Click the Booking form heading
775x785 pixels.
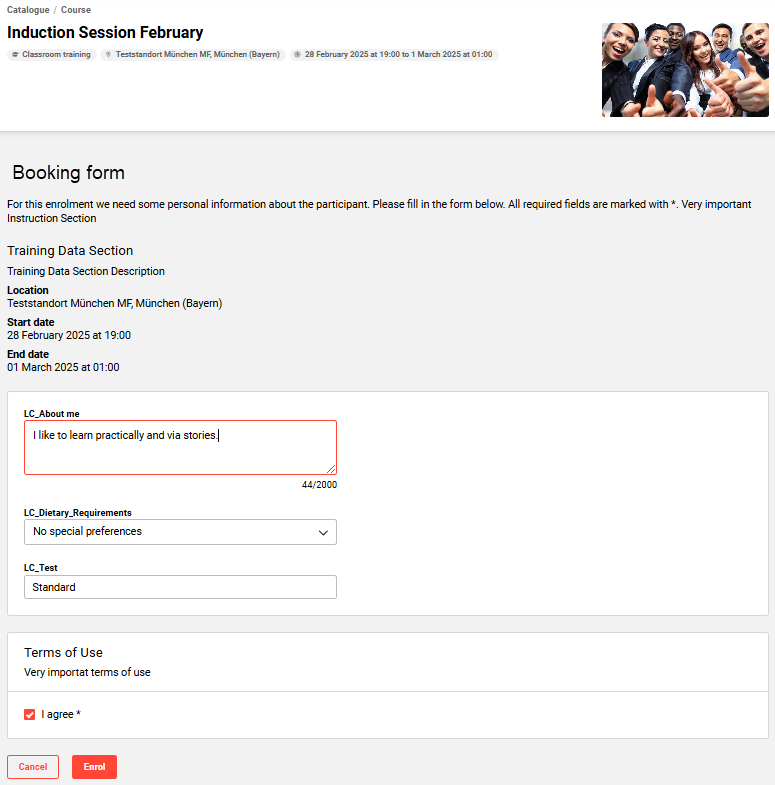tap(68, 173)
